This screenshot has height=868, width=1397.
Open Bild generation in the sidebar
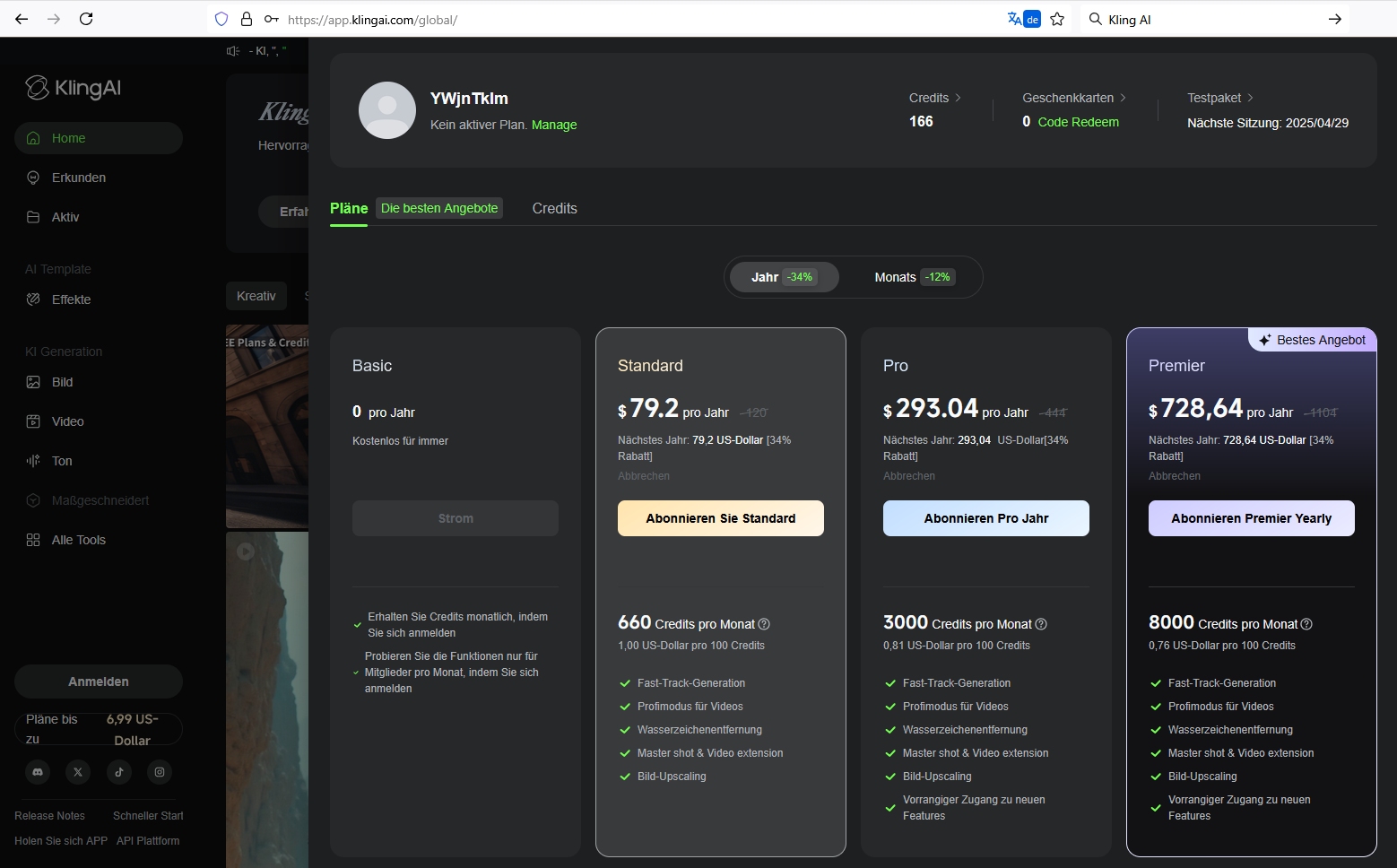(x=99, y=382)
